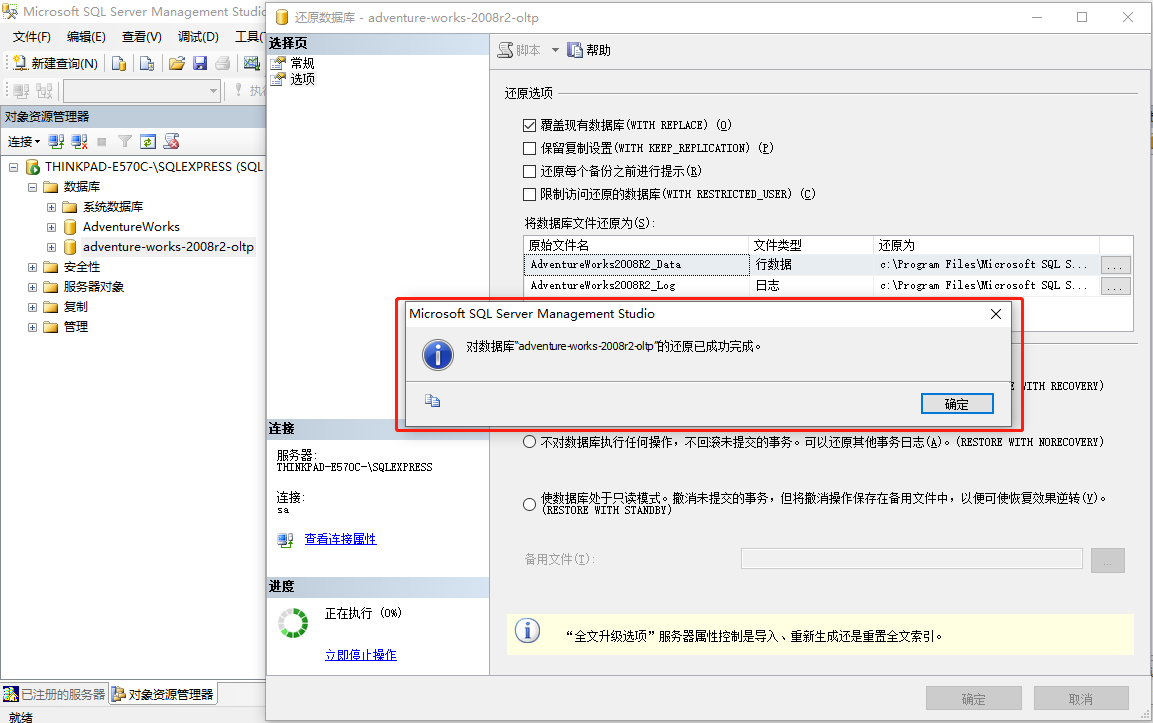
Task: Expand the 安全性 folder
Action: point(32,267)
